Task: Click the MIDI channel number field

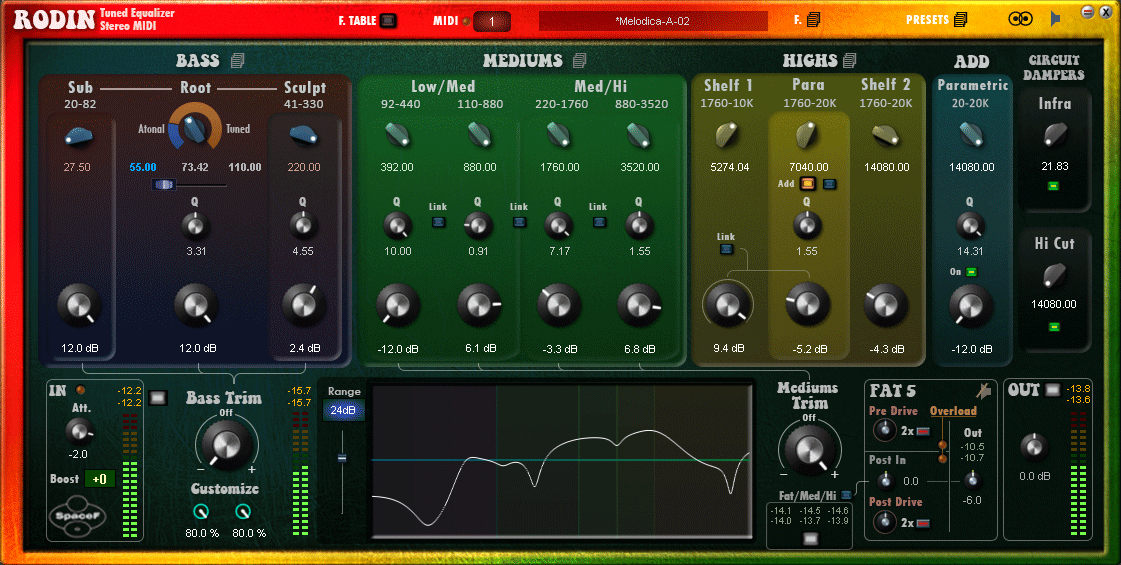Action: 492,21
